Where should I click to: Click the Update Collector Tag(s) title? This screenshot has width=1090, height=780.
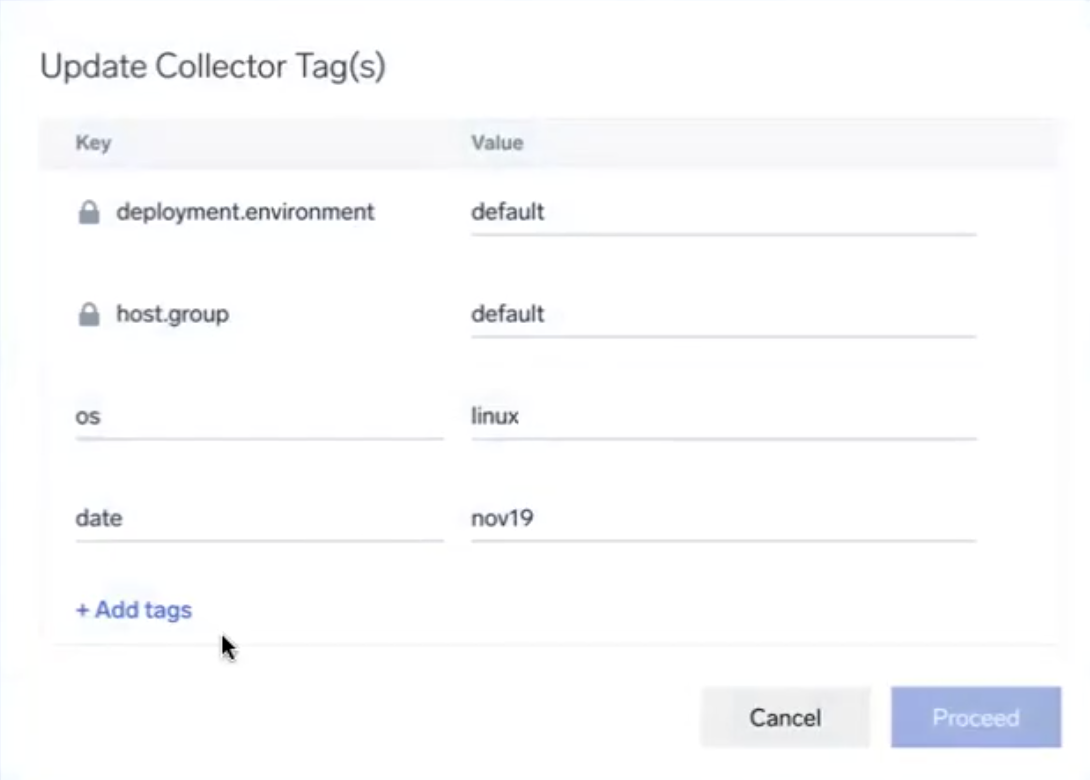tap(211, 66)
